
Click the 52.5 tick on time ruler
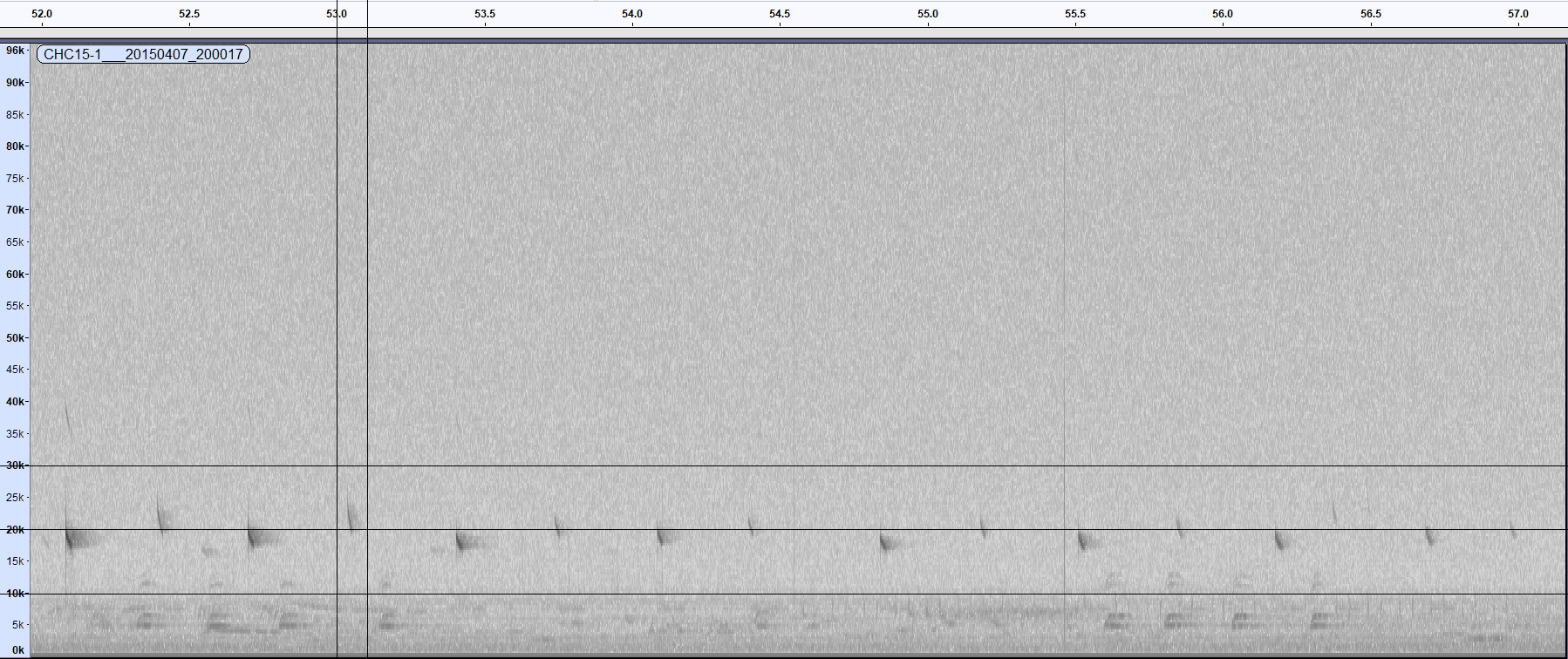pos(189,14)
